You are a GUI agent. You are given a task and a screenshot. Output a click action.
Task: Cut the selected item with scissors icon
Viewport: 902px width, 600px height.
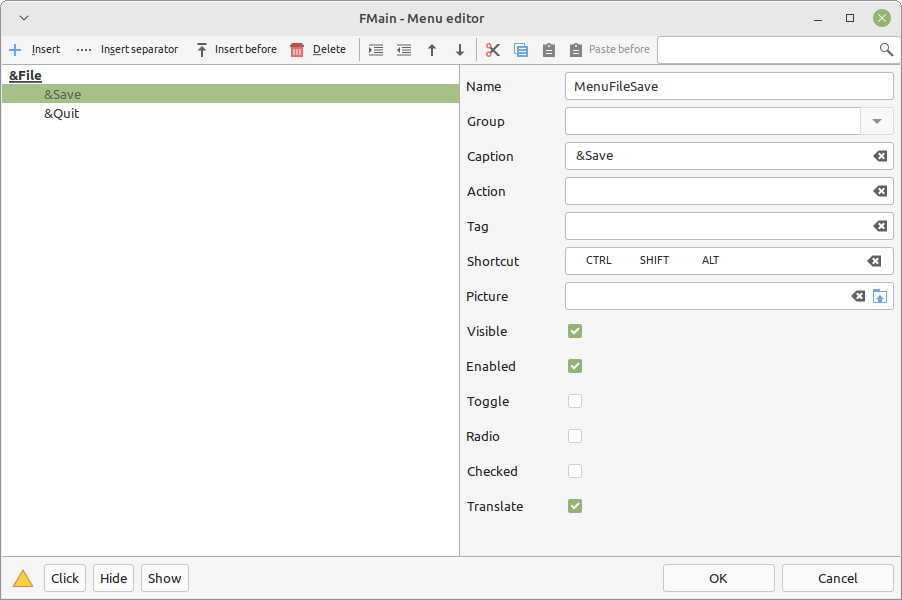pyautogui.click(x=493, y=49)
